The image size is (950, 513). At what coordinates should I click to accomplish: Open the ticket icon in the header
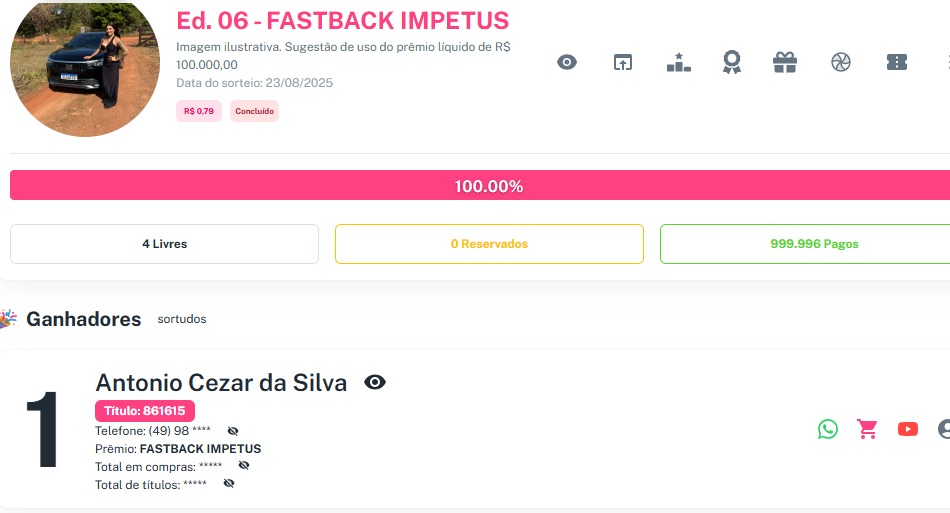[x=897, y=63]
